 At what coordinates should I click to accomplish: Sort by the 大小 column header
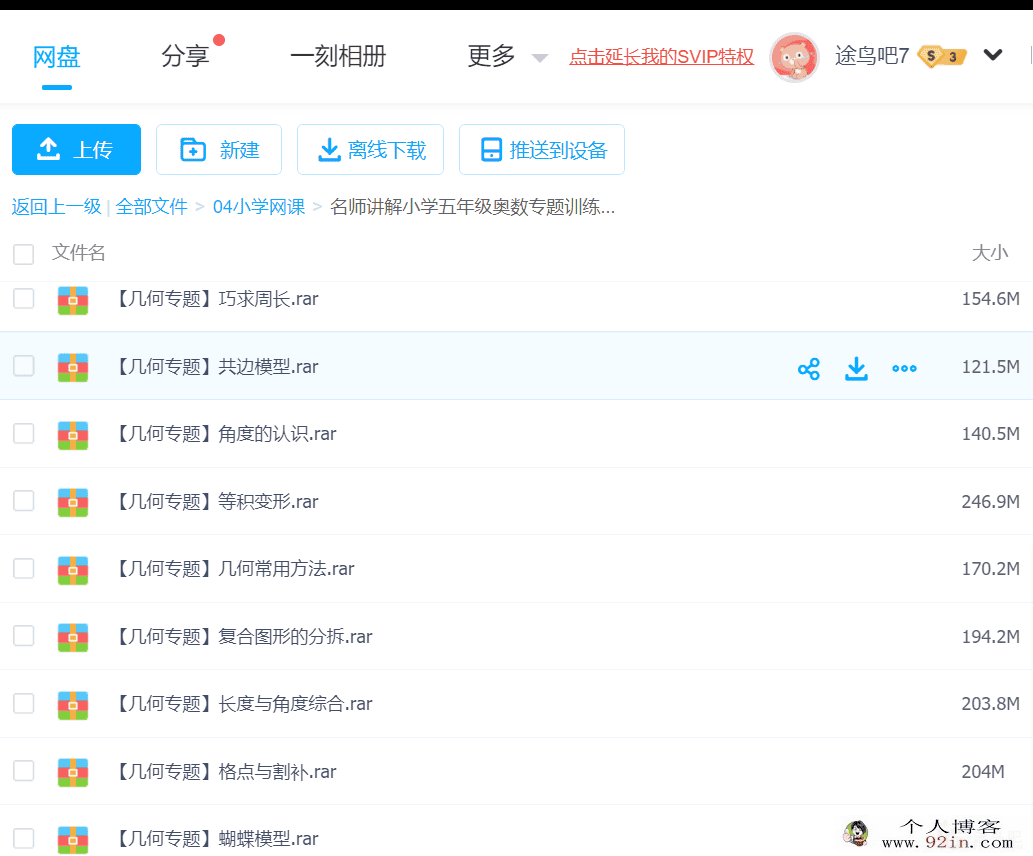tap(990, 253)
